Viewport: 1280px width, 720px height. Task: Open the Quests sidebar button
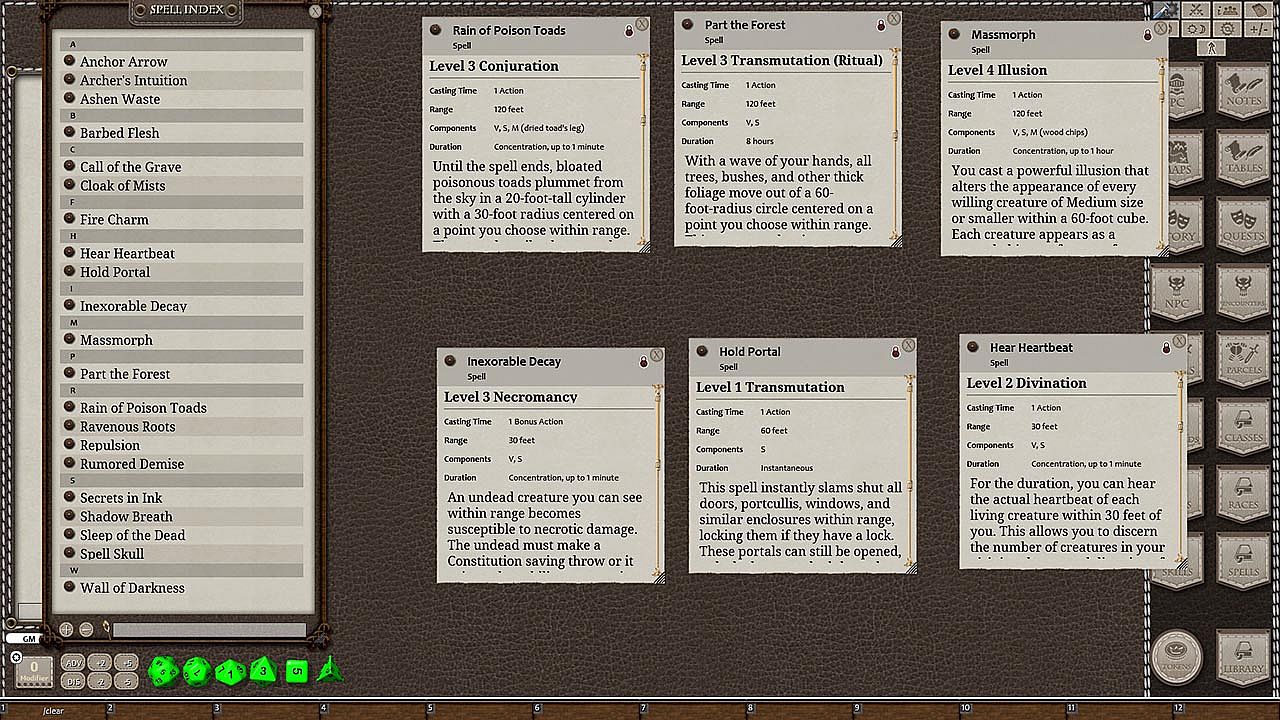click(x=1243, y=223)
